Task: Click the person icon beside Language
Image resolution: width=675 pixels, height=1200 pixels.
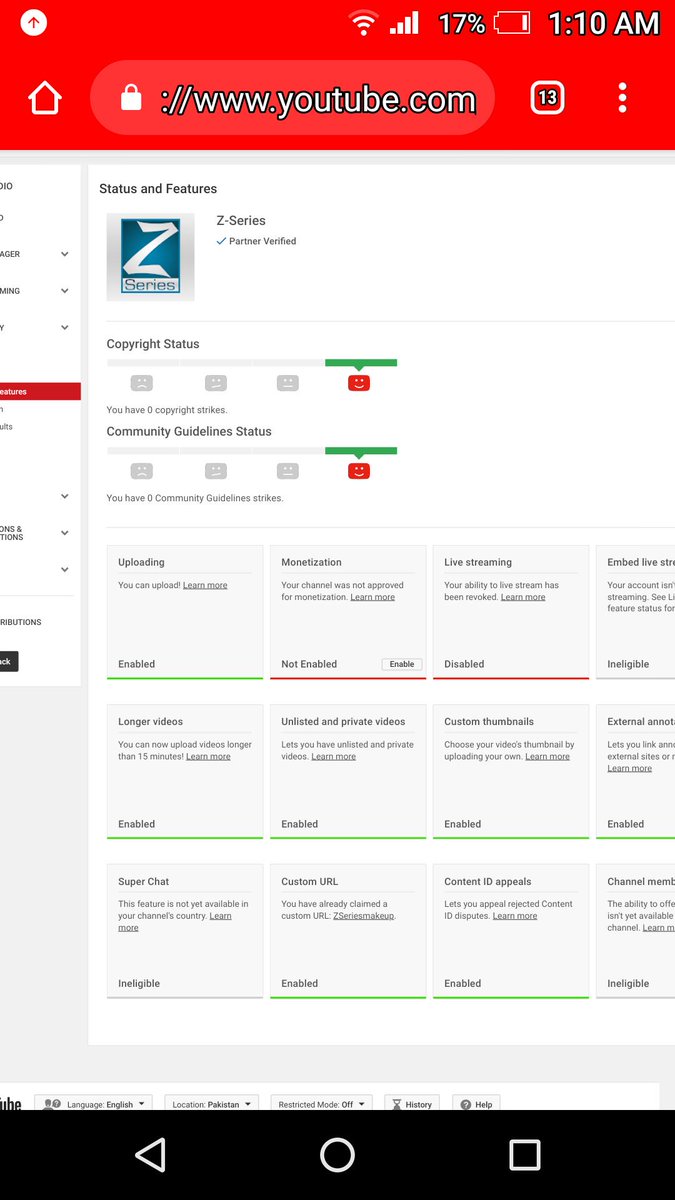Action: tap(50, 1104)
